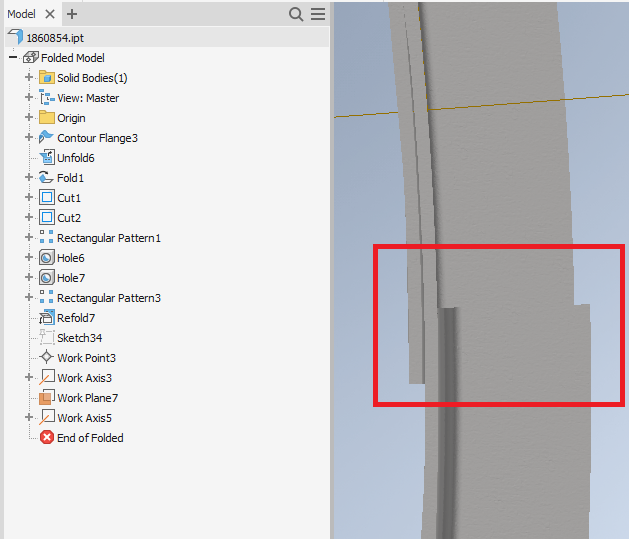
Task: Select the Folded Model label
Action: [73, 58]
